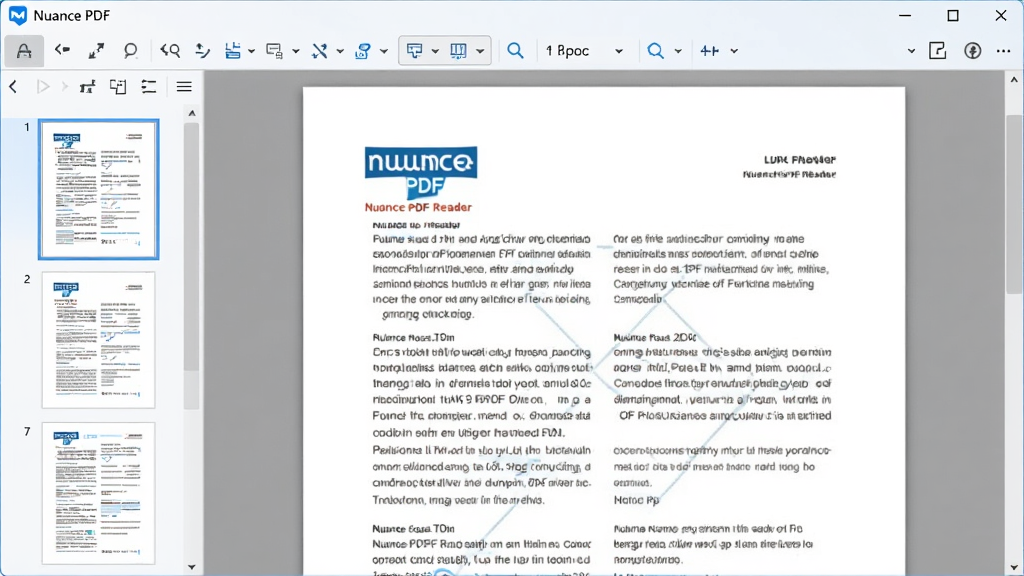Click the circled person account icon
1024x576 pixels.
click(x=972, y=50)
